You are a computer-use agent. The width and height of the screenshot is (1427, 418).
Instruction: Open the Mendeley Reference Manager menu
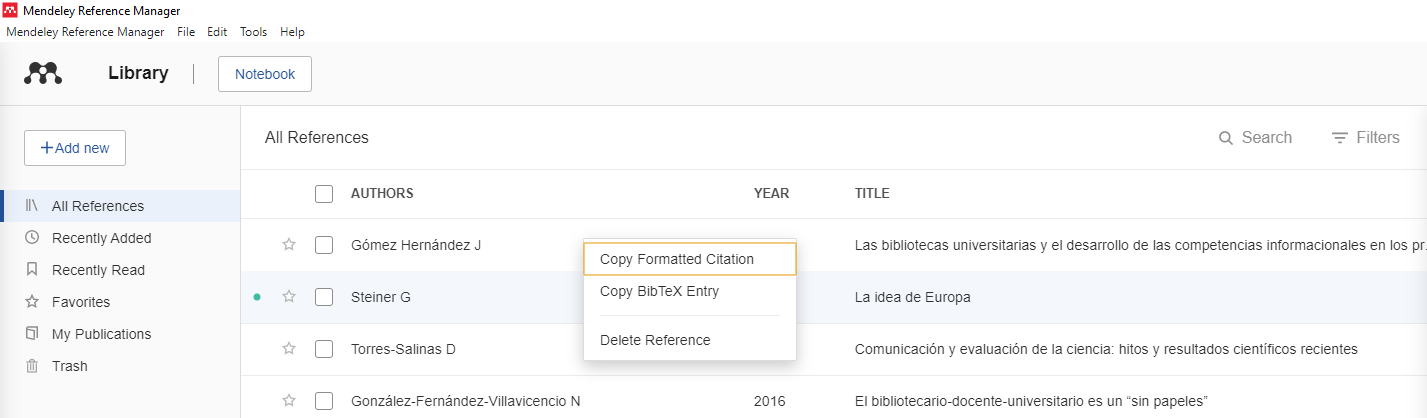click(85, 32)
